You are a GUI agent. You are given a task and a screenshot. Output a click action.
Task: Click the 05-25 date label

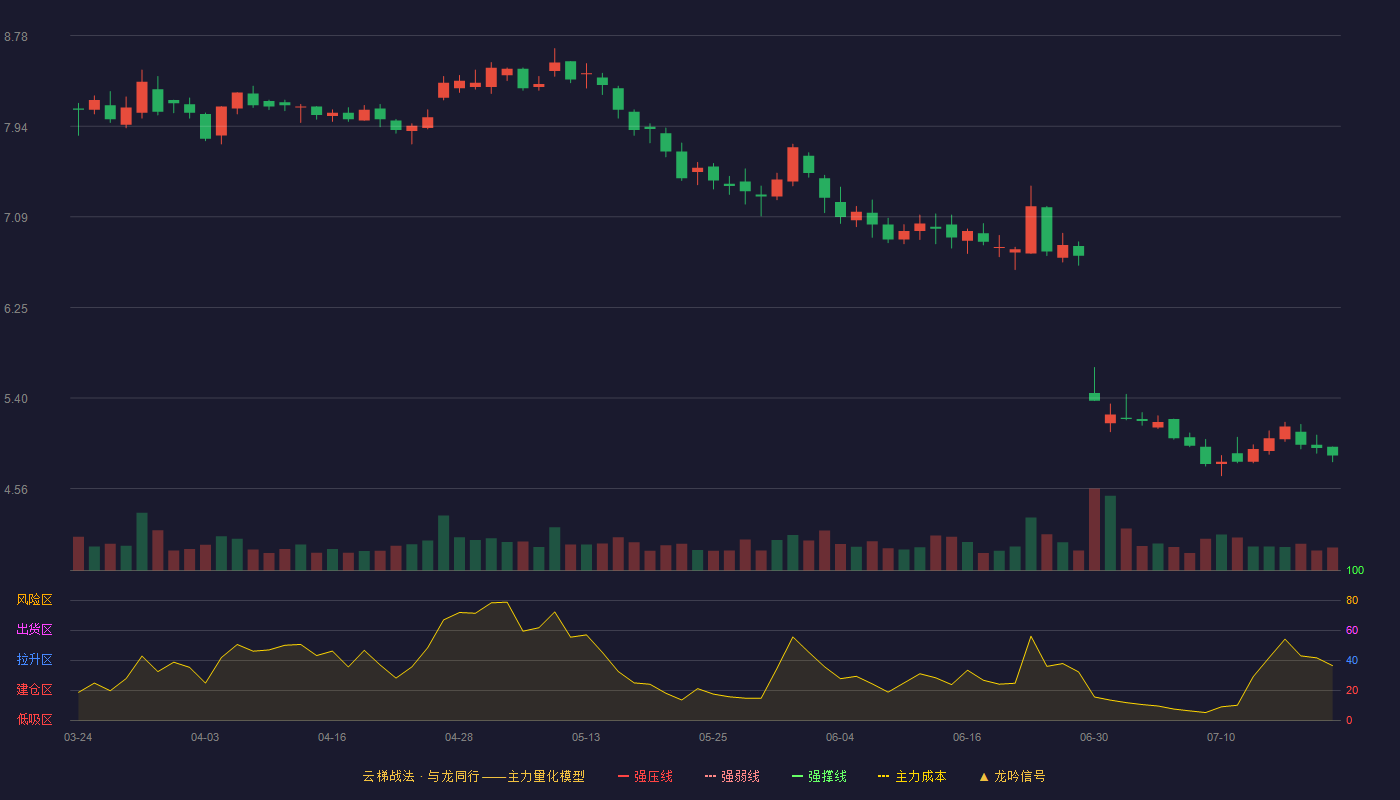point(713,737)
